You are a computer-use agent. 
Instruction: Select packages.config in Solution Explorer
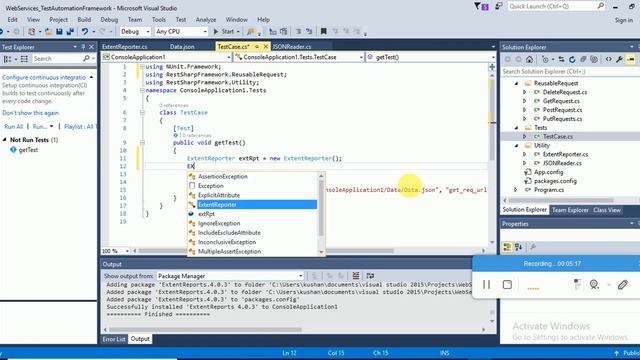pyautogui.click(x=555, y=181)
